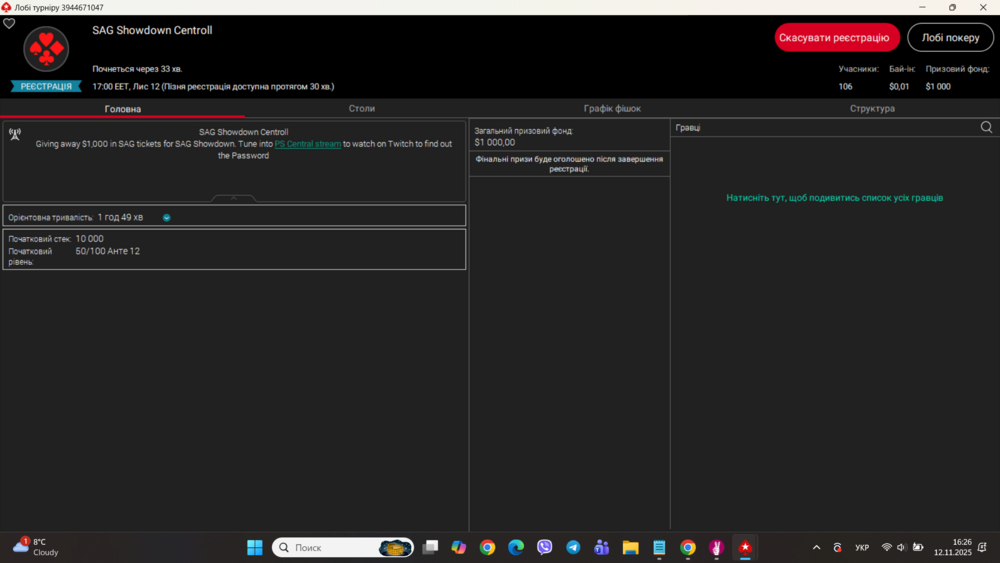Open Microsoft Edge from the taskbar

tap(516, 547)
